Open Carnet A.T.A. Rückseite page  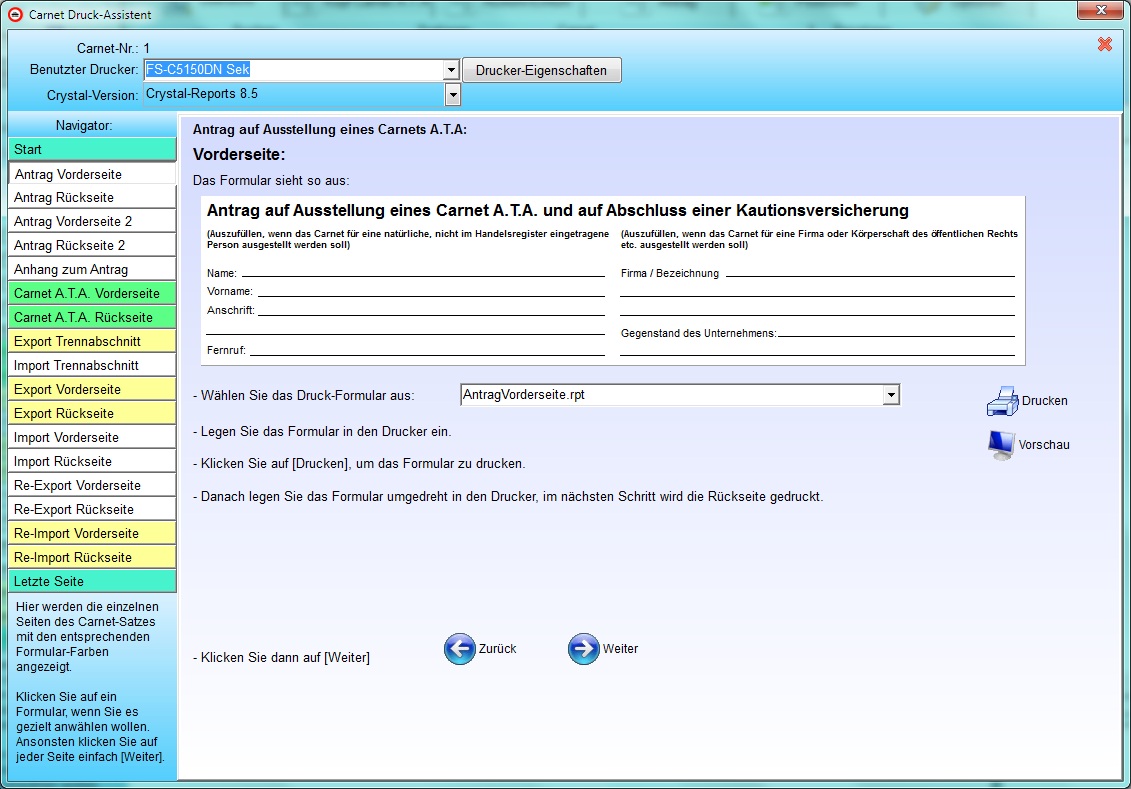(x=92, y=317)
